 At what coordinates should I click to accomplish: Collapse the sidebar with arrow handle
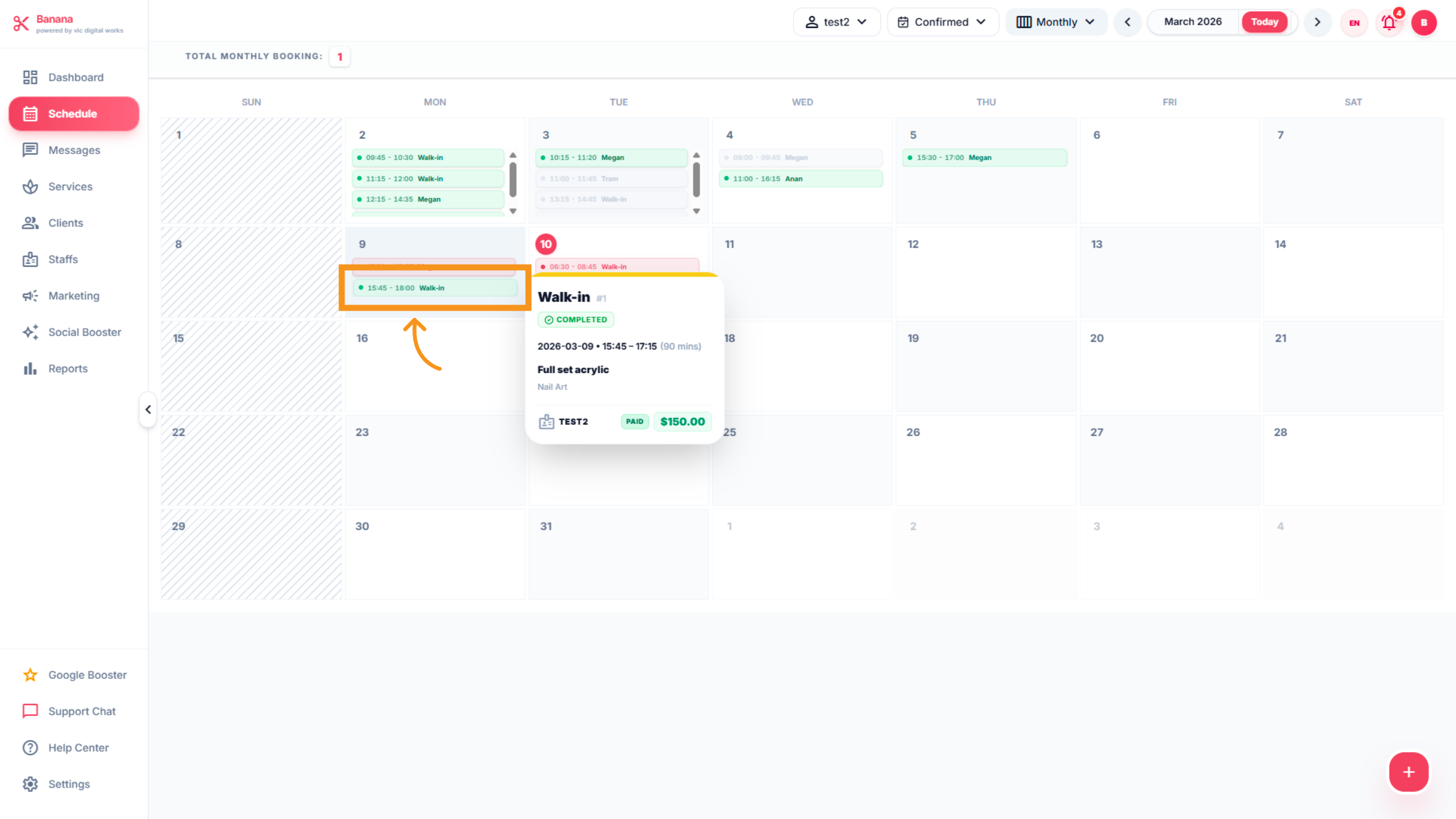(148, 409)
